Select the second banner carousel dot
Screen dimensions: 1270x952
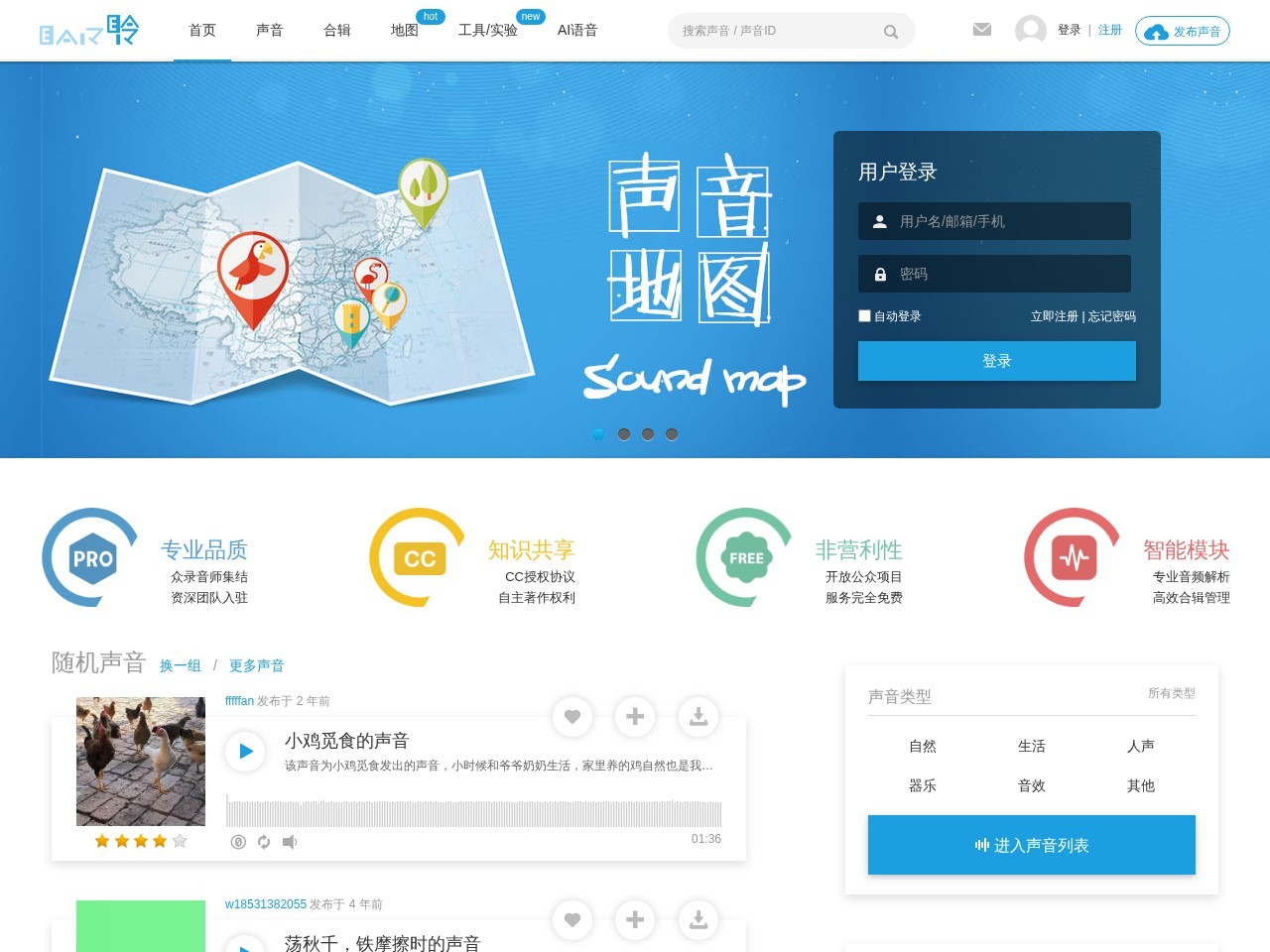(x=624, y=434)
